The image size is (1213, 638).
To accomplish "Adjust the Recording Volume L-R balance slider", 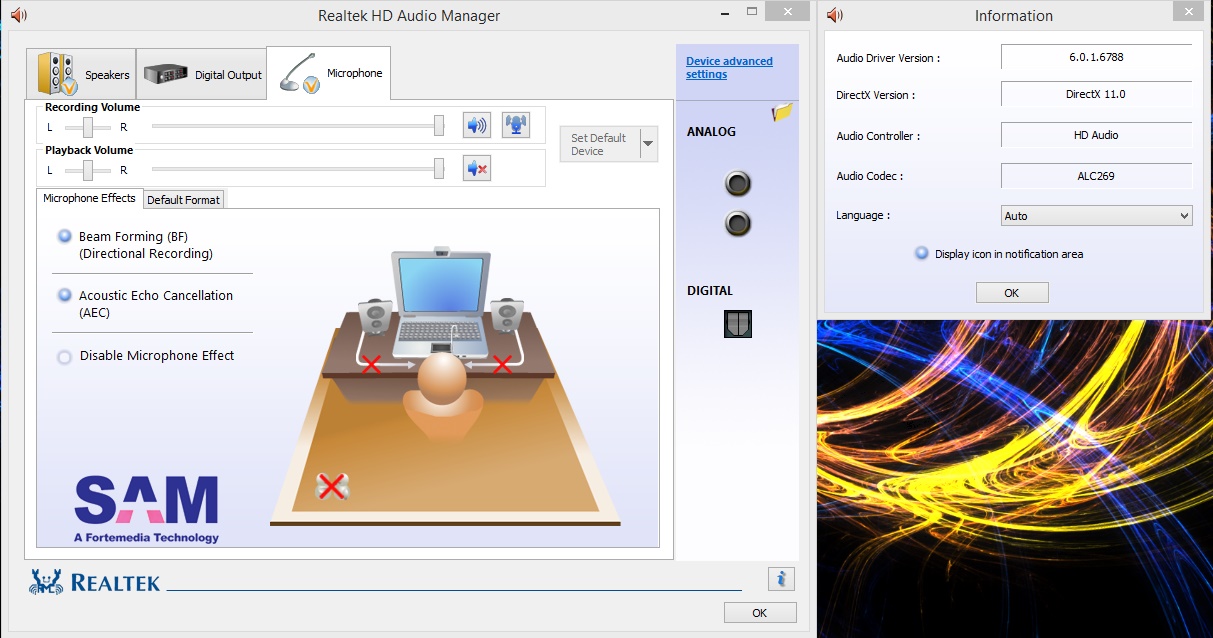I will click(x=88, y=127).
